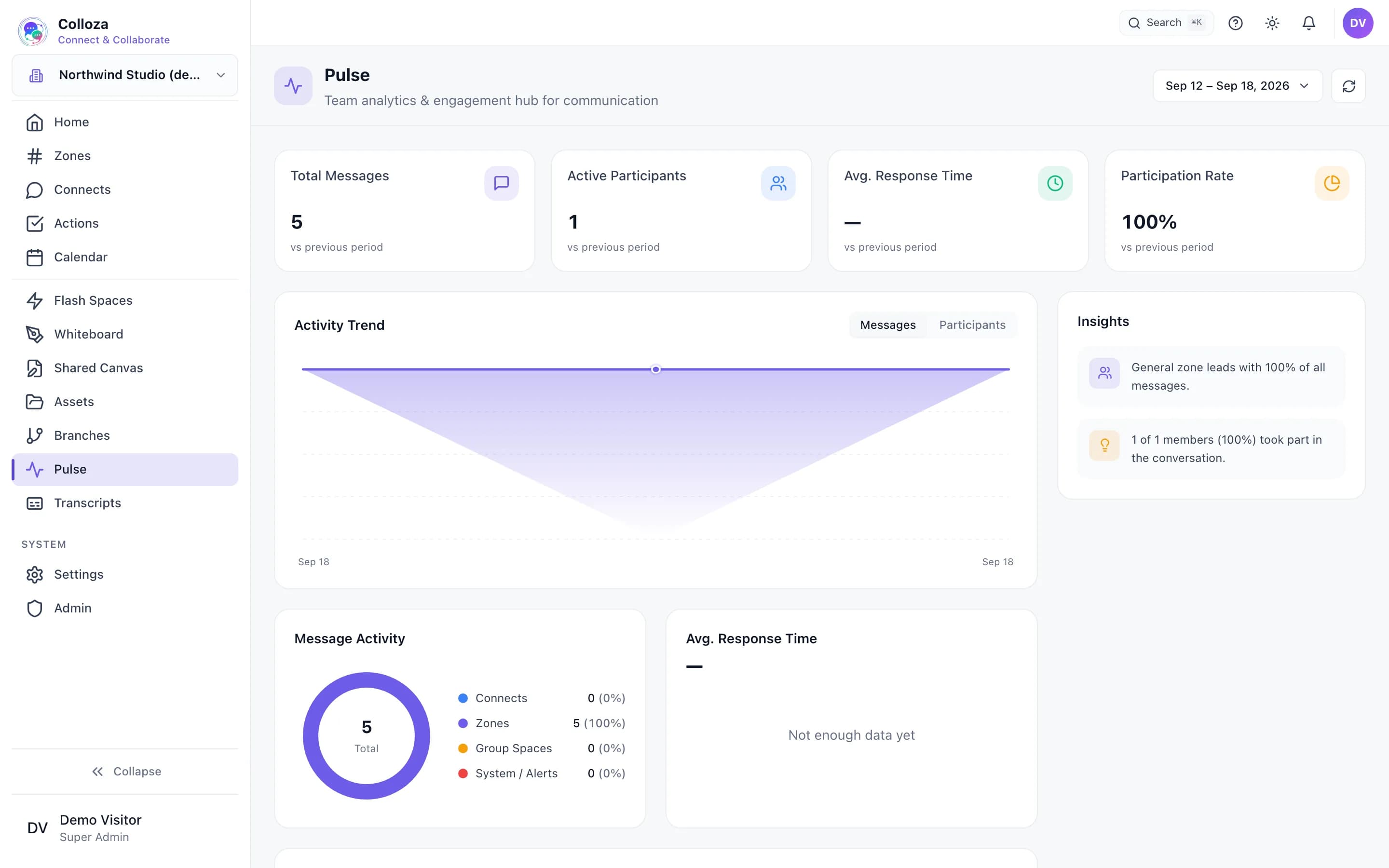
Task: Switch Activity Trend to Participants tab
Action: pyautogui.click(x=972, y=325)
